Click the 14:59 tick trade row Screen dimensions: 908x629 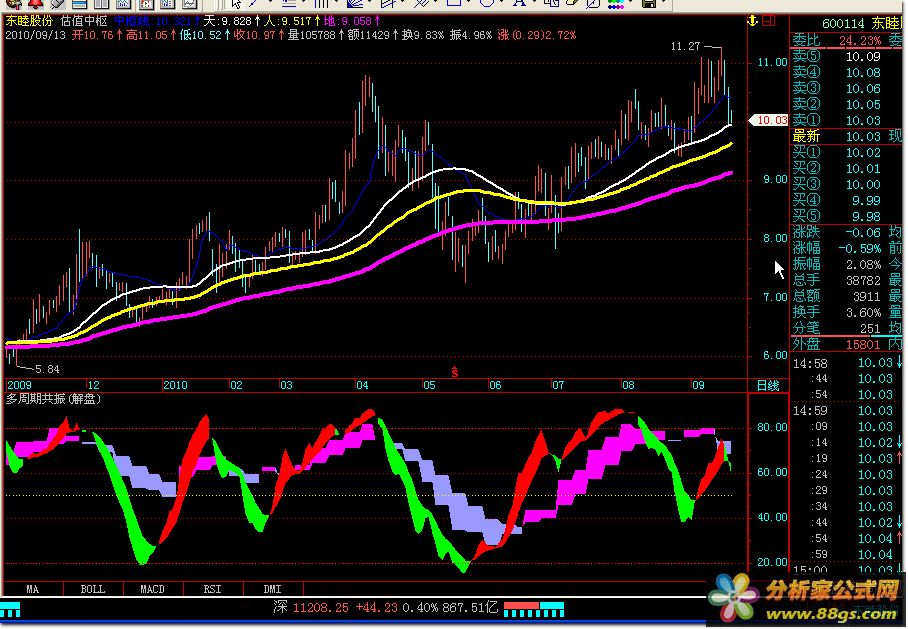point(847,411)
